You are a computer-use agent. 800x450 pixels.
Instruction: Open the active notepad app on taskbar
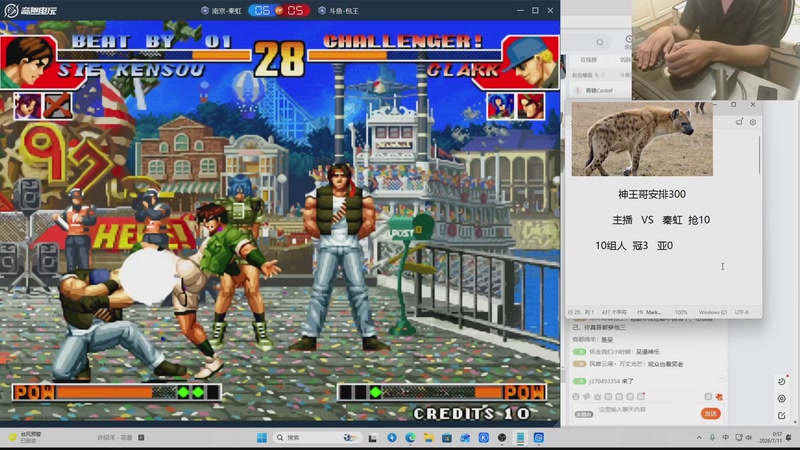[x=520, y=438]
